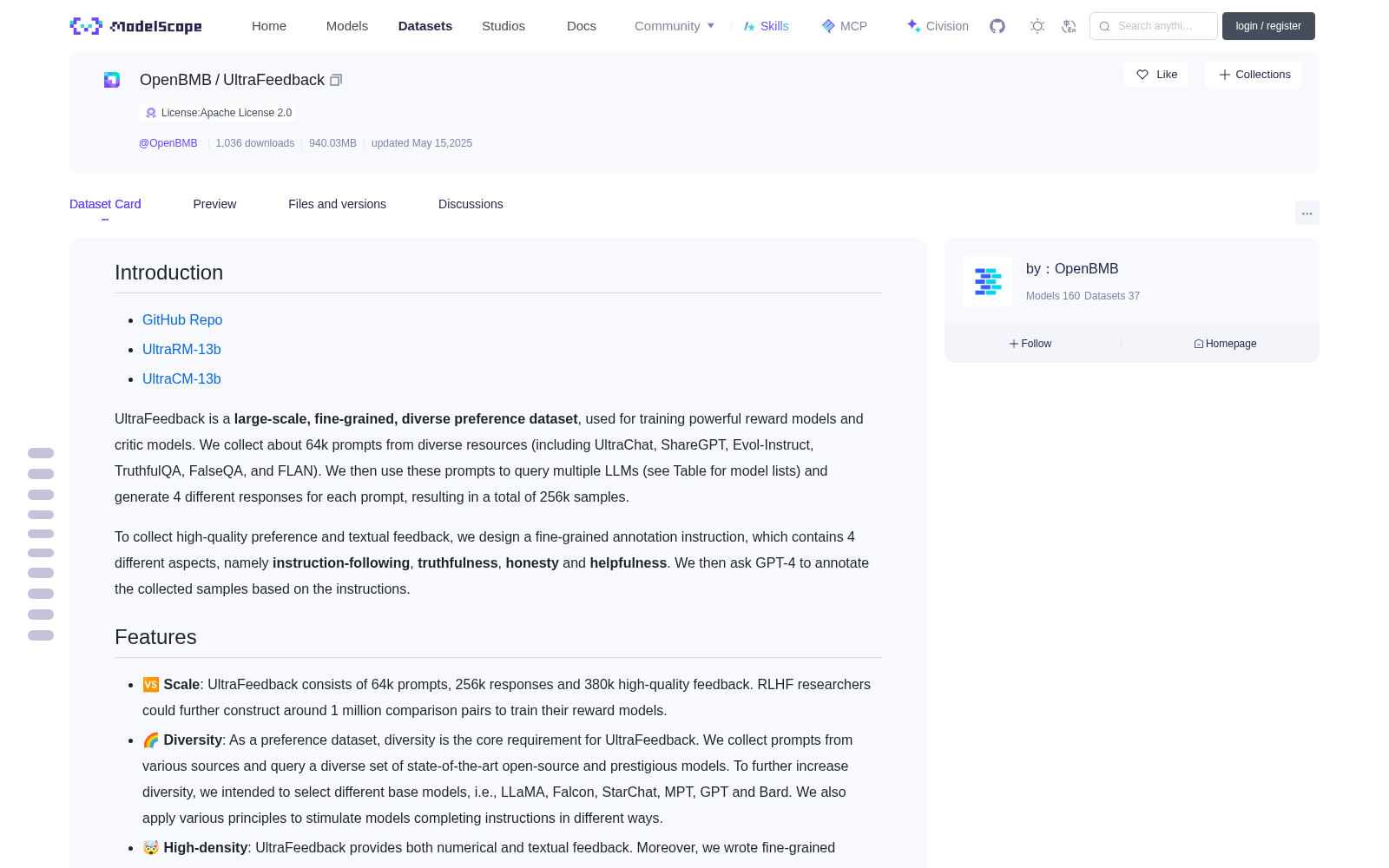Go to the Home menu
Image resolution: width=1389 pixels, height=868 pixels.
click(269, 26)
